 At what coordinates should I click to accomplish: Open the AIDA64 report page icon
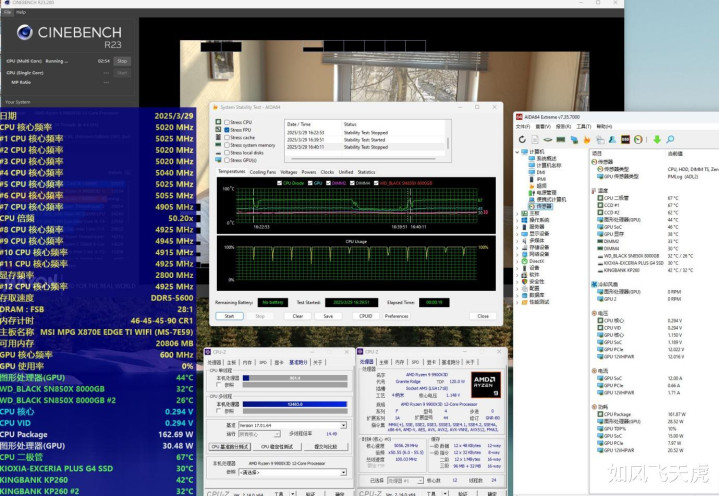coord(535,139)
